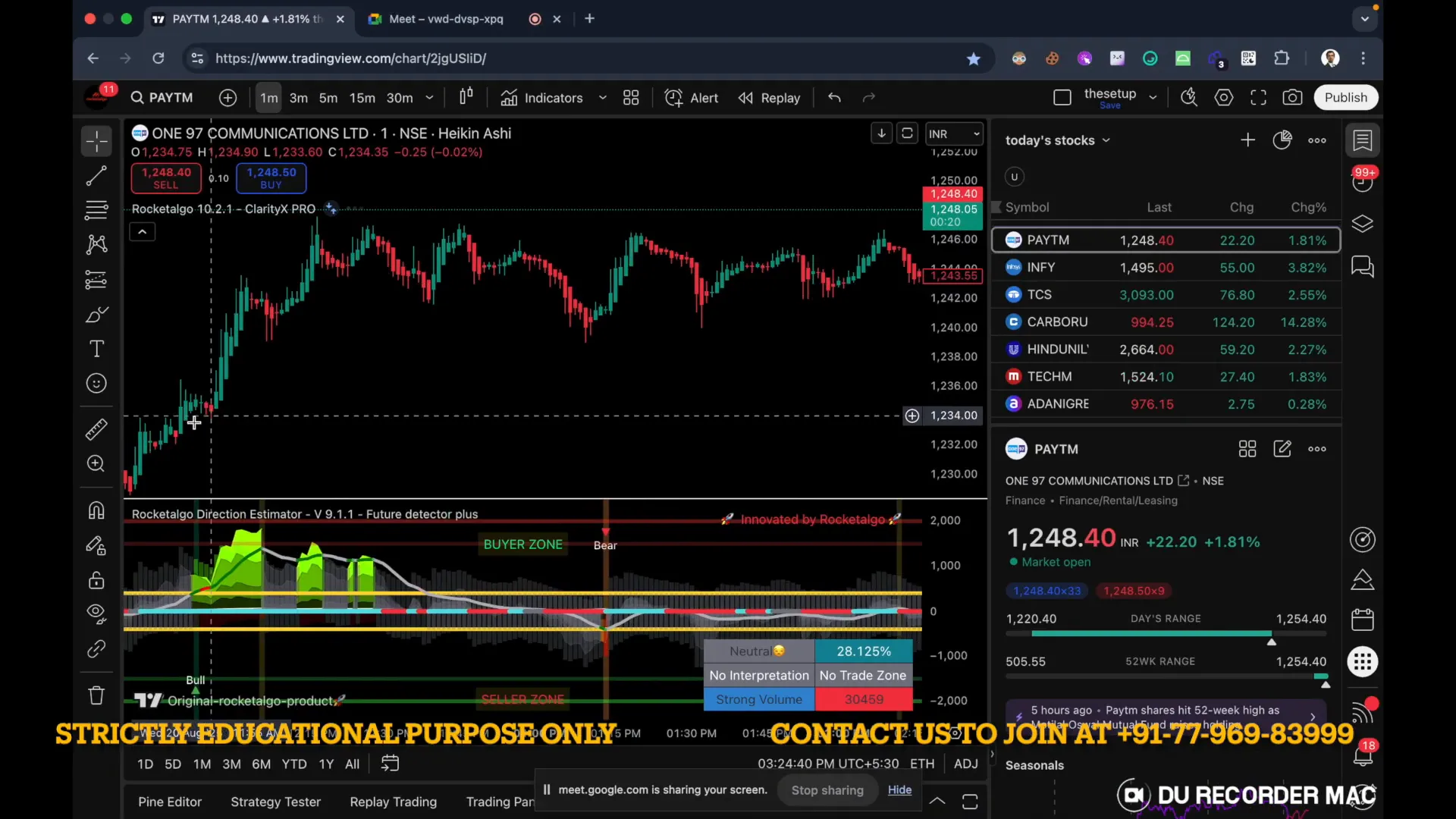
Task: Open chart settings hexagon icon
Action: click(x=1224, y=98)
